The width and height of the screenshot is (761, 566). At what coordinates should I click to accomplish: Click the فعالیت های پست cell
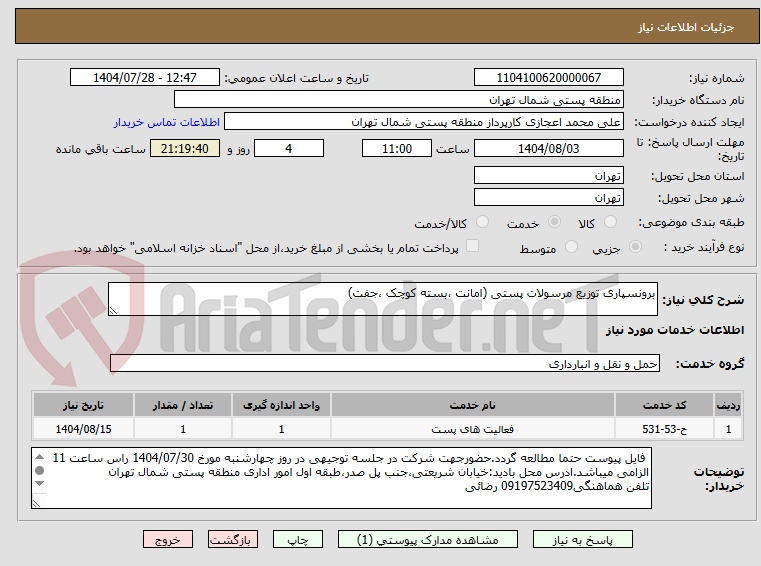[473, 429]
